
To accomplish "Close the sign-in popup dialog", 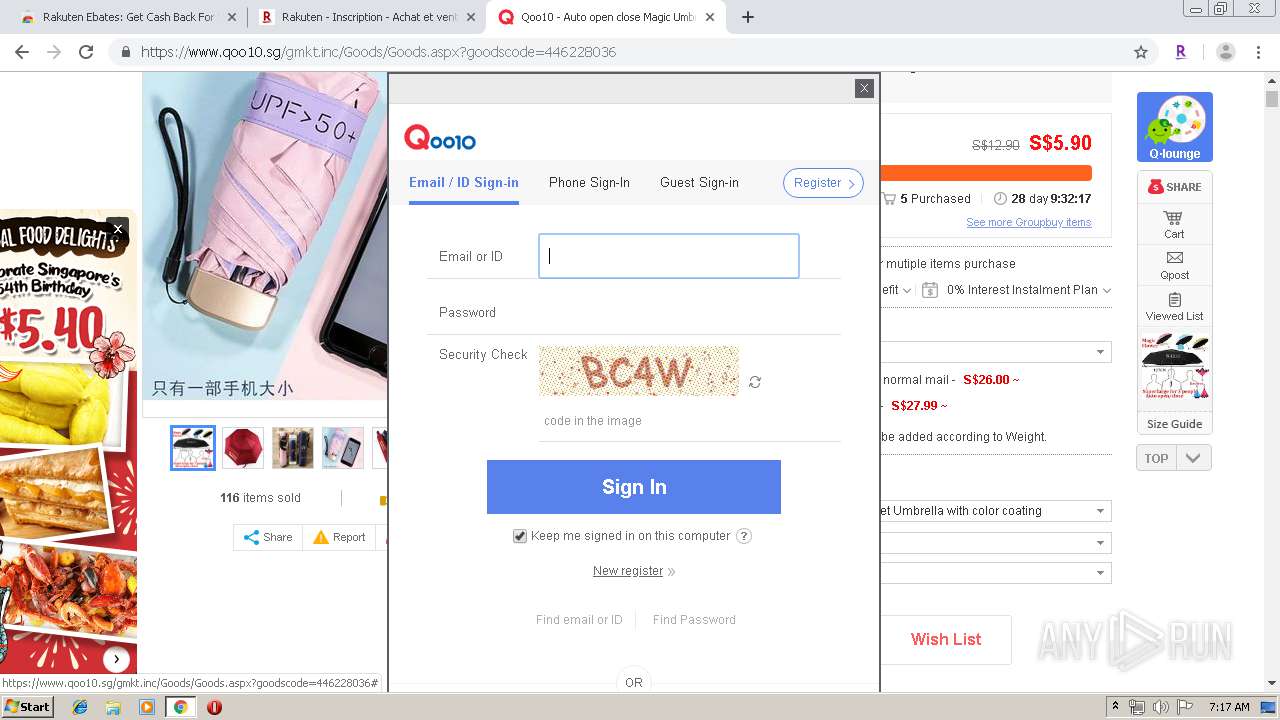I will [x=864, y=88].
